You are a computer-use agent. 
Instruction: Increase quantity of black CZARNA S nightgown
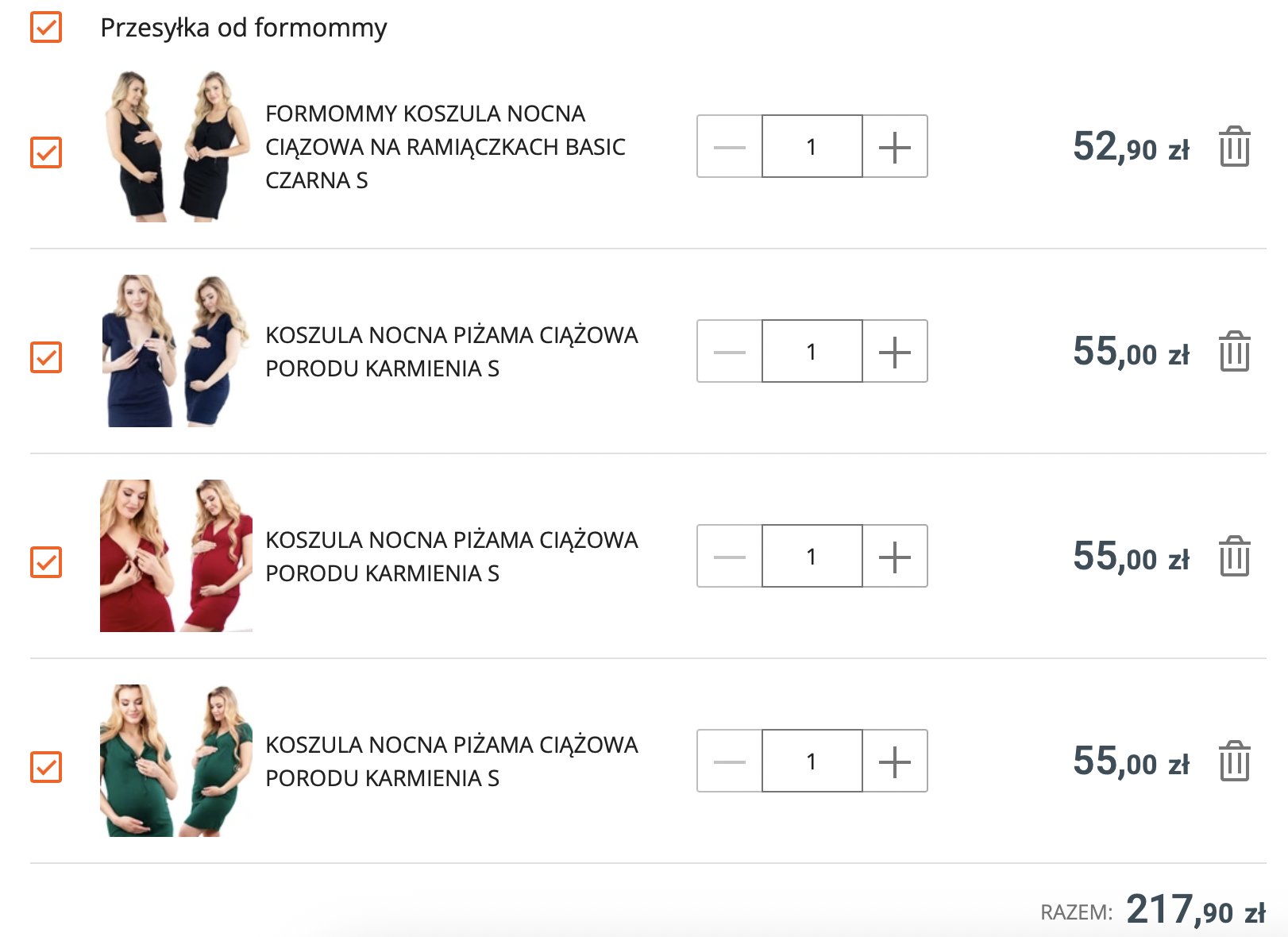(894, 147)
